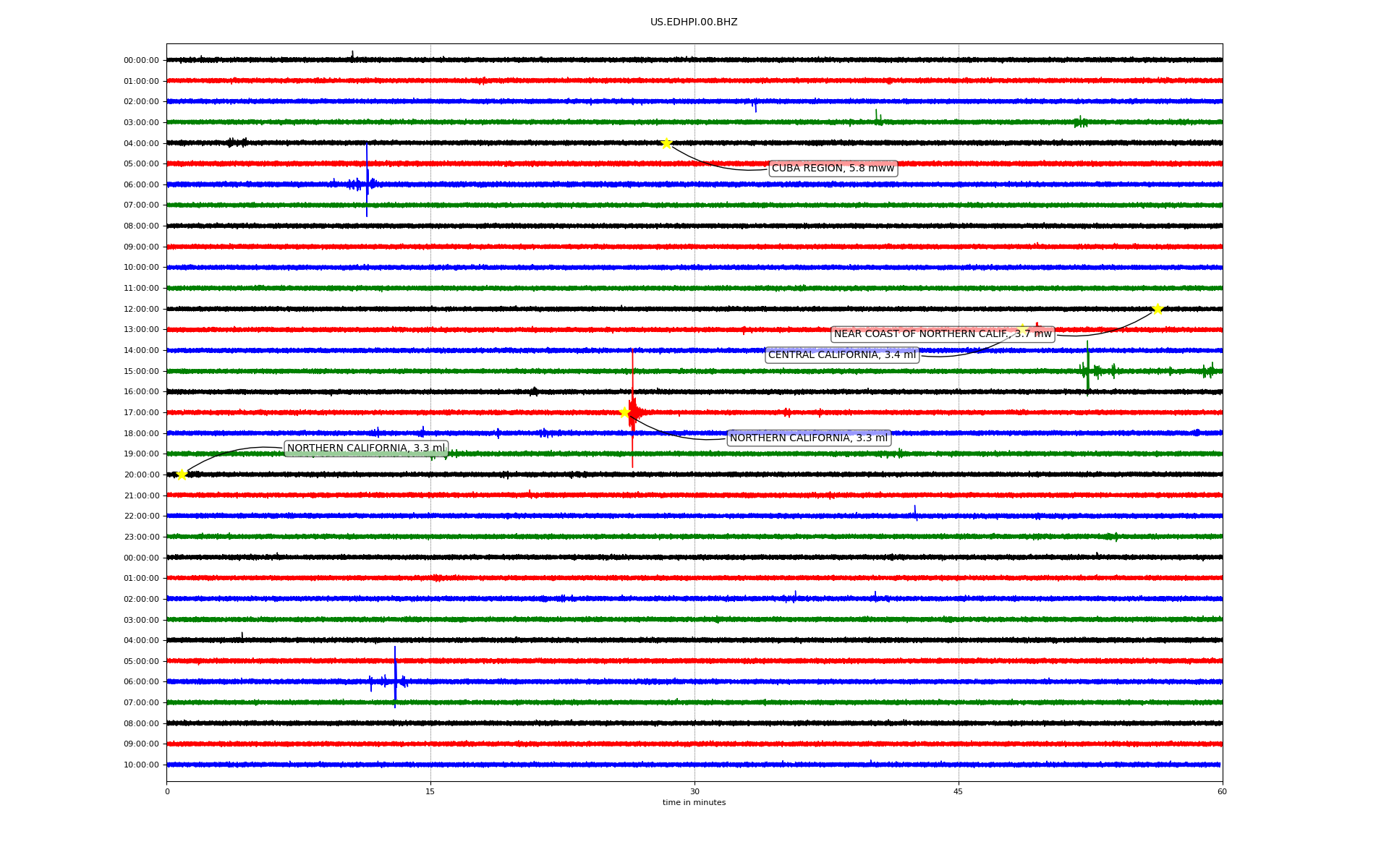
Task: Click the 17:00:00 row time label
Action: tap(141, 413)
